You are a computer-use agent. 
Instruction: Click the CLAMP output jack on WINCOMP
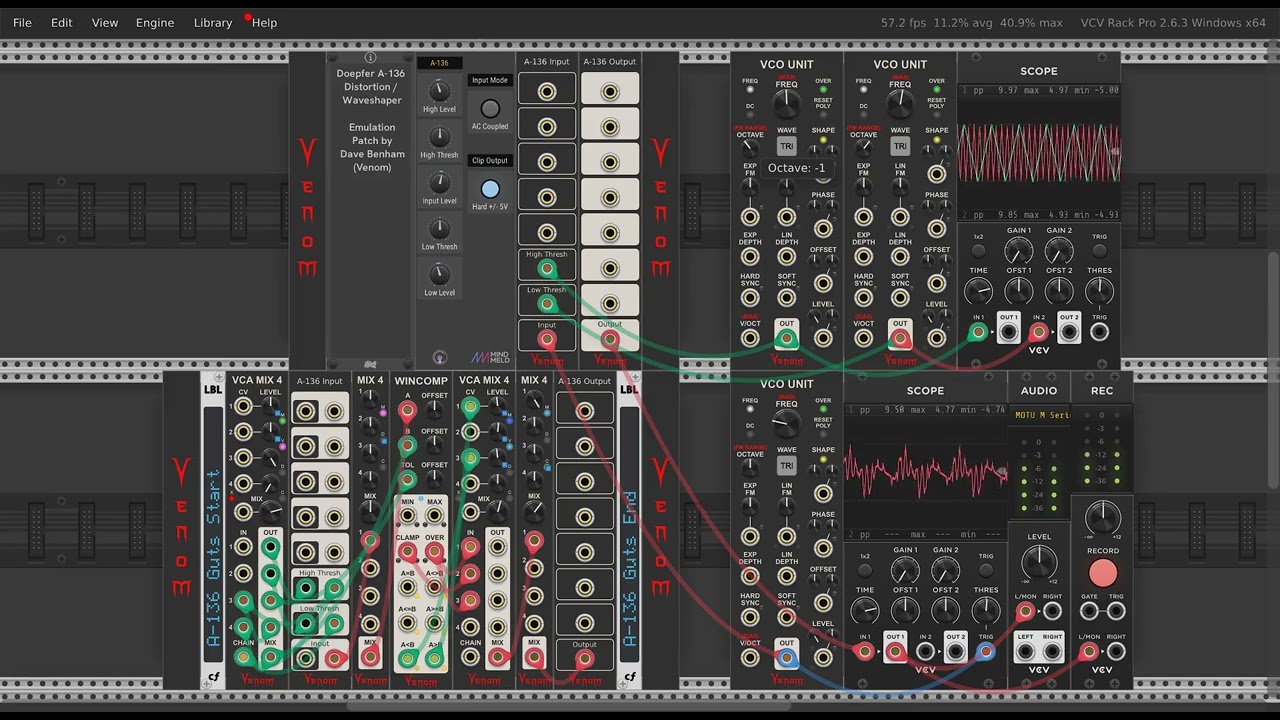coord(407,552)
